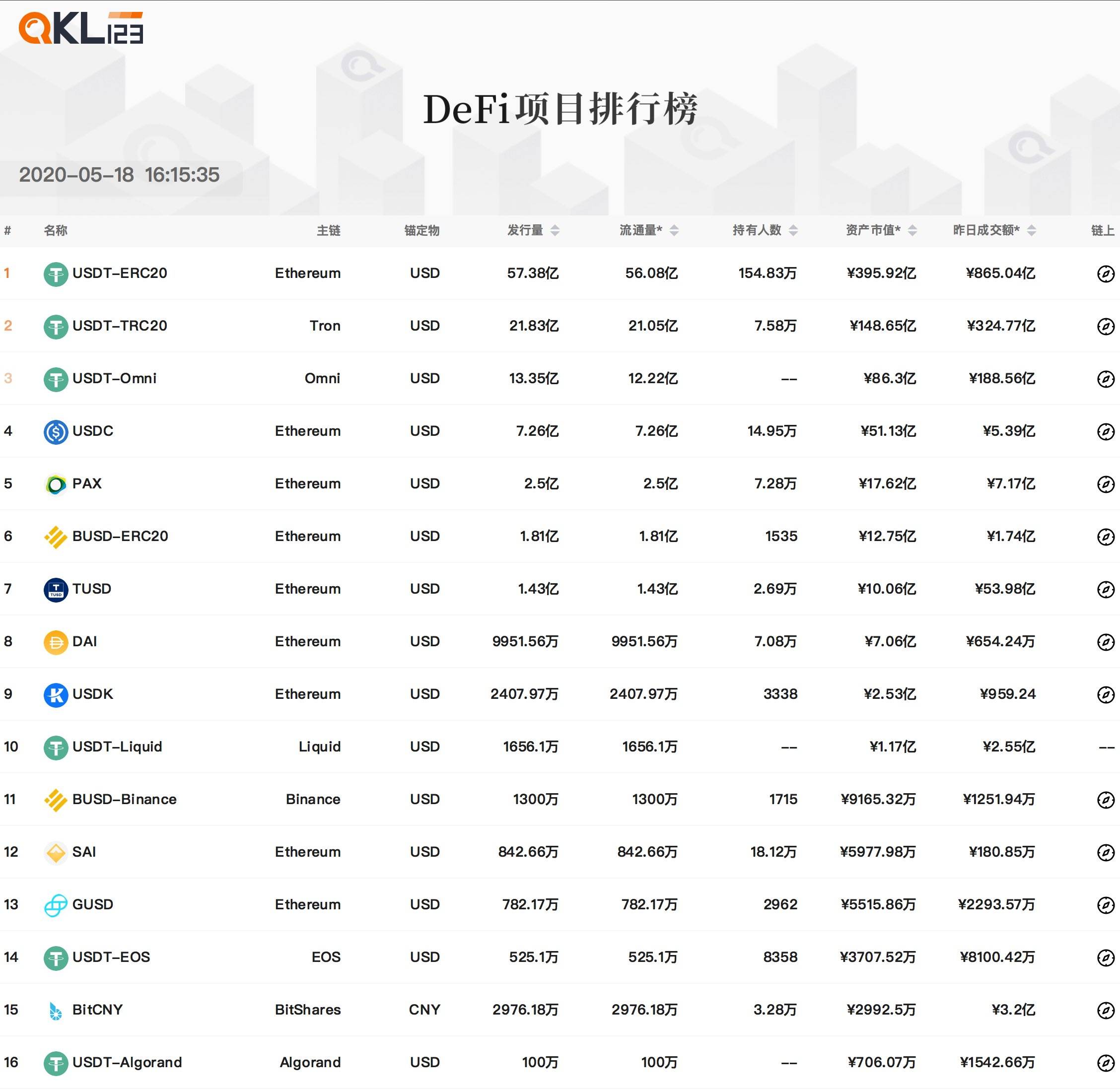
Task: Sort by 资产市值 using its arrows
Action: (x=912, y=230)
